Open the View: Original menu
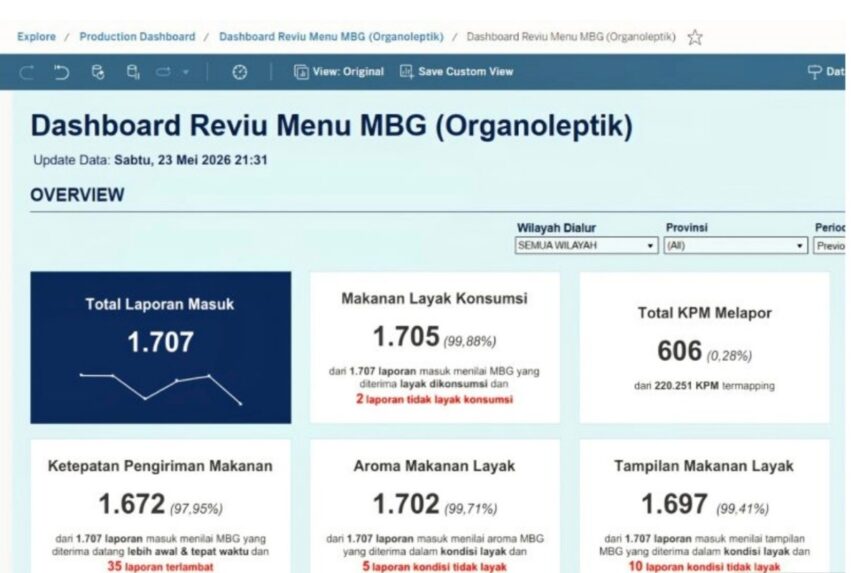 pyautogui.click(x=338, y=72)
